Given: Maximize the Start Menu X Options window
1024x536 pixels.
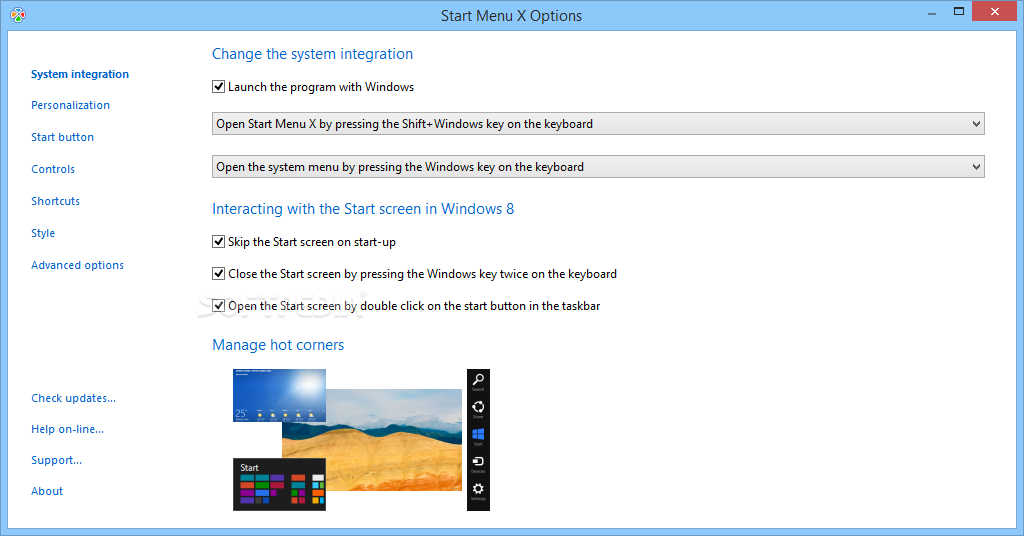Looking at the screenshot, I should pyautogui.click(x=959, y=12).
